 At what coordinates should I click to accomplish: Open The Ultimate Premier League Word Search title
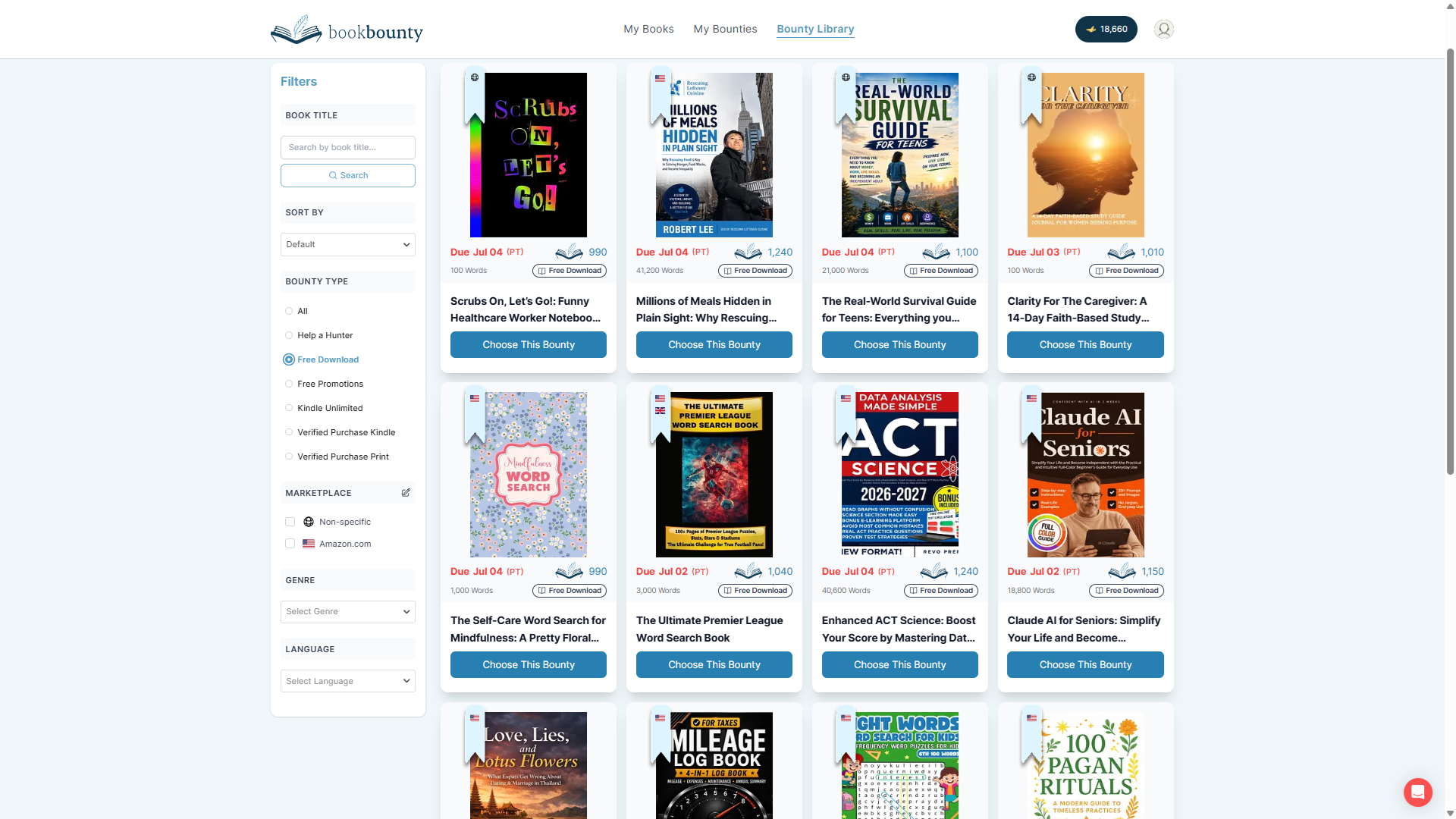pos(710,629)
